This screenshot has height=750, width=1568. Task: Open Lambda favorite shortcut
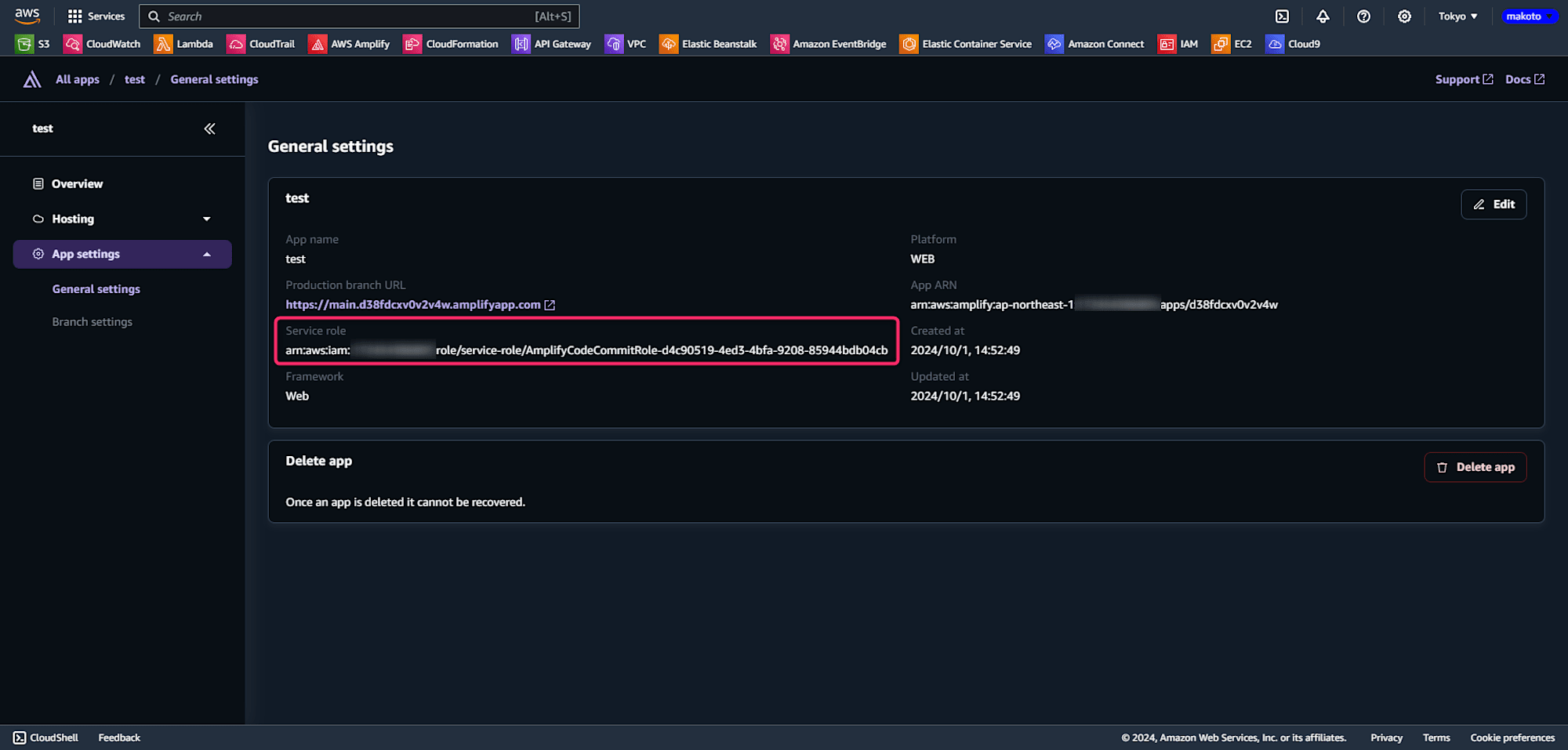184,44
